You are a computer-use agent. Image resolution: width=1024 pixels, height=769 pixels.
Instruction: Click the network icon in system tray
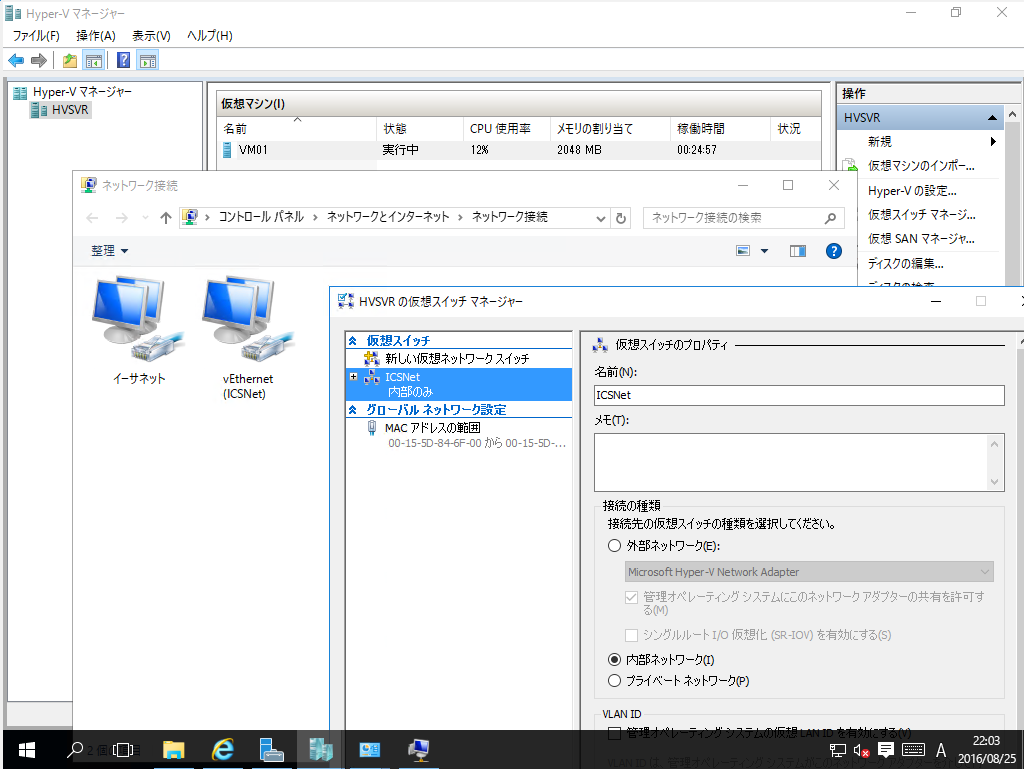[838, 751]
